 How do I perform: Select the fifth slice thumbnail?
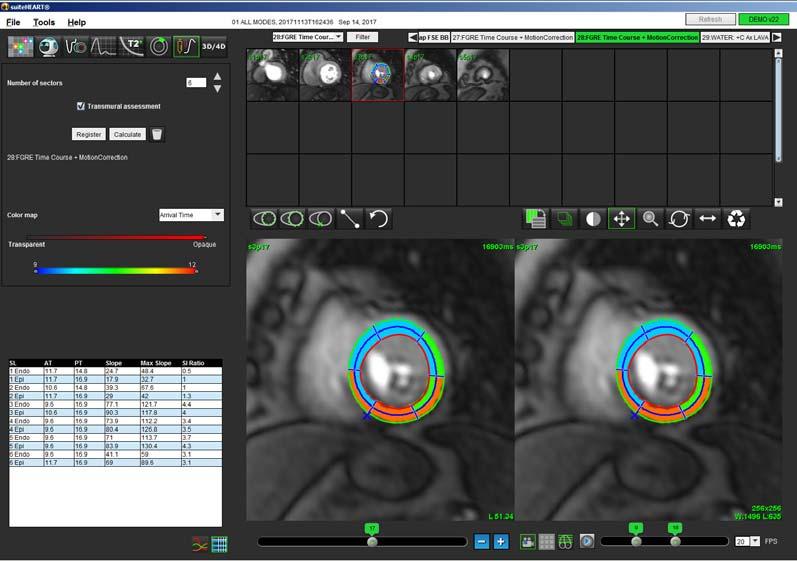pos(483,75)
